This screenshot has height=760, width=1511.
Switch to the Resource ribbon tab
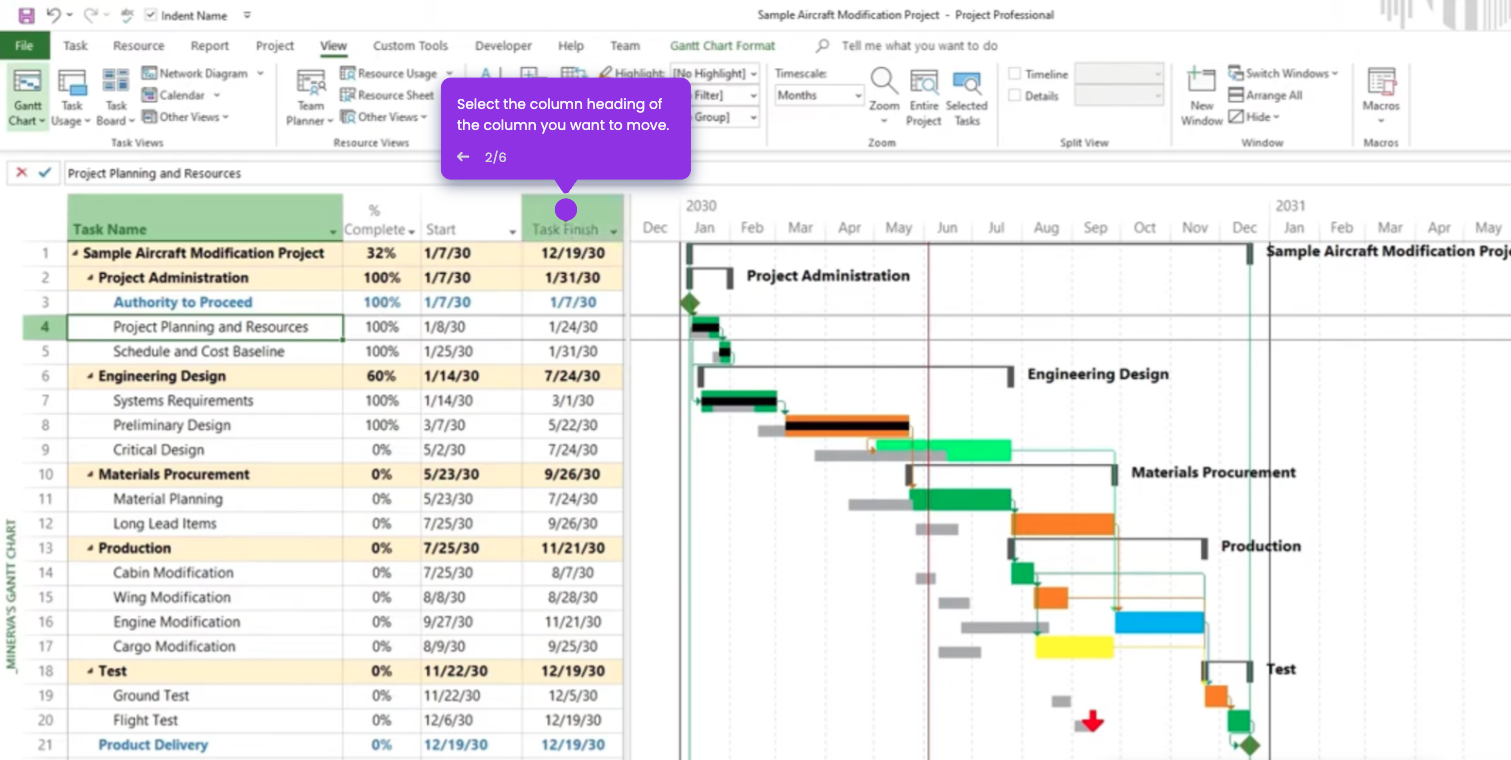coord(139,46)
